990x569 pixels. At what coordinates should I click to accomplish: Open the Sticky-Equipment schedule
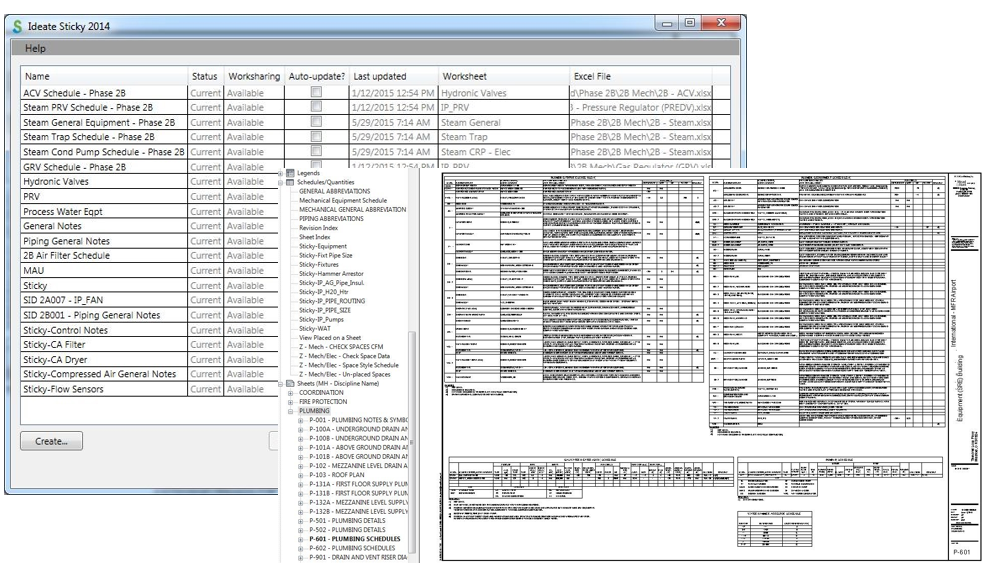pos(323,246)
